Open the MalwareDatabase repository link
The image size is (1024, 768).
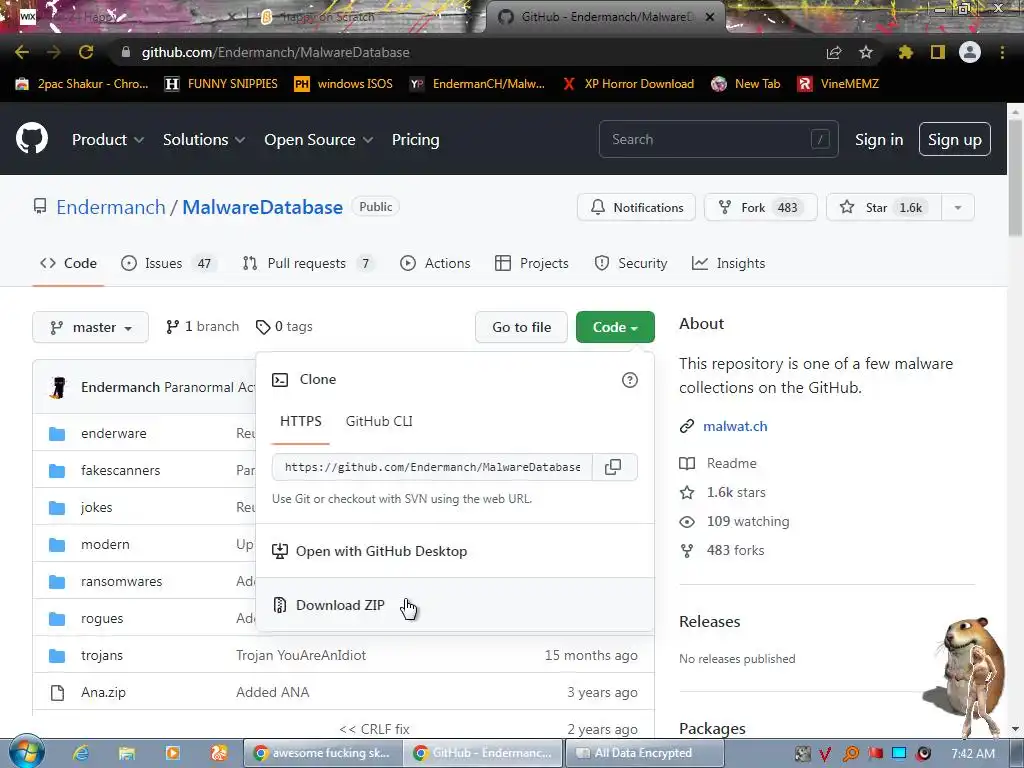(x=262, y=207)
